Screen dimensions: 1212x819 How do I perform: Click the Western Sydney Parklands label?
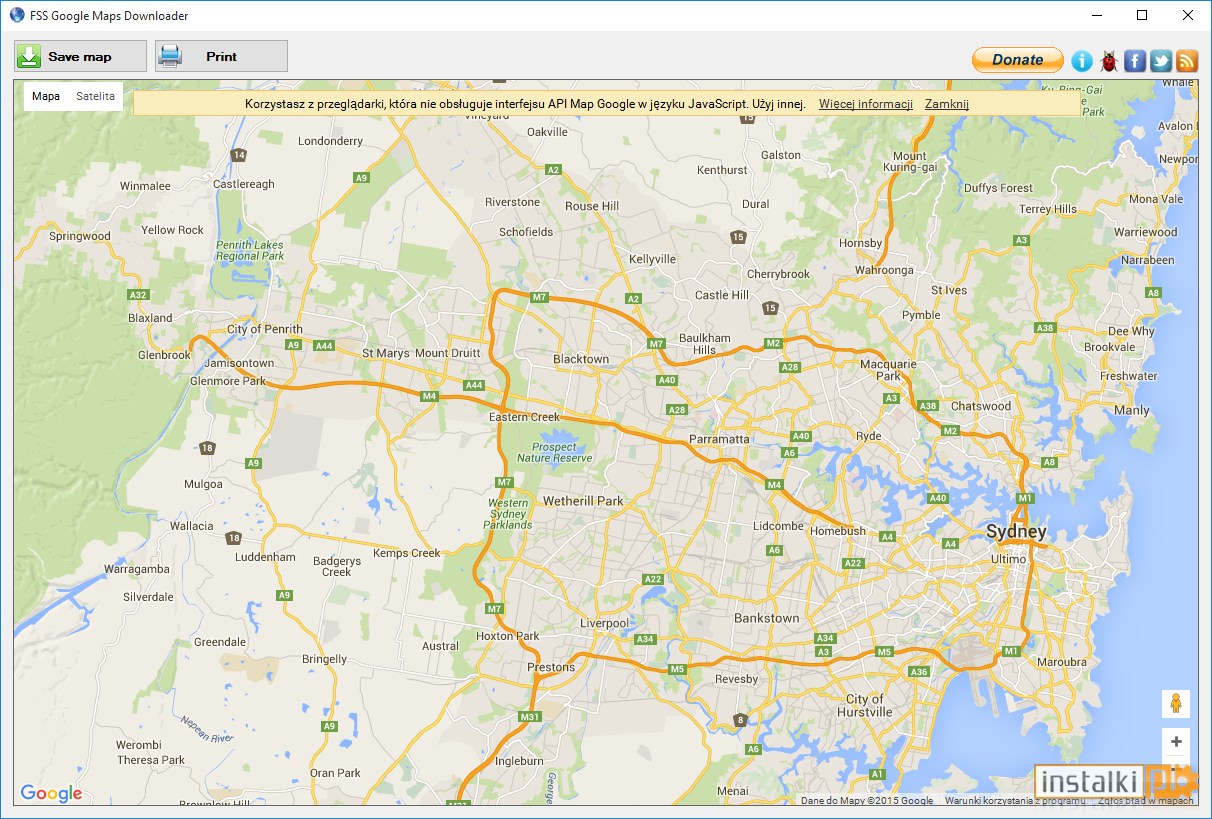tap(509, 514)
